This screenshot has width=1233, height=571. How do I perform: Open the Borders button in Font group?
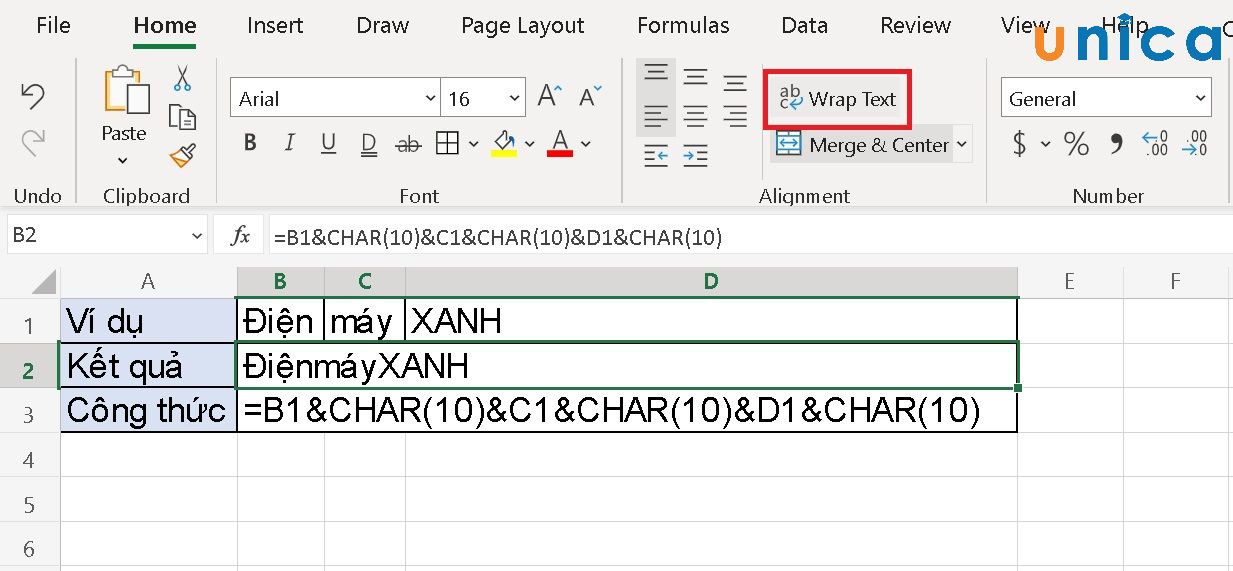(447, 143)
